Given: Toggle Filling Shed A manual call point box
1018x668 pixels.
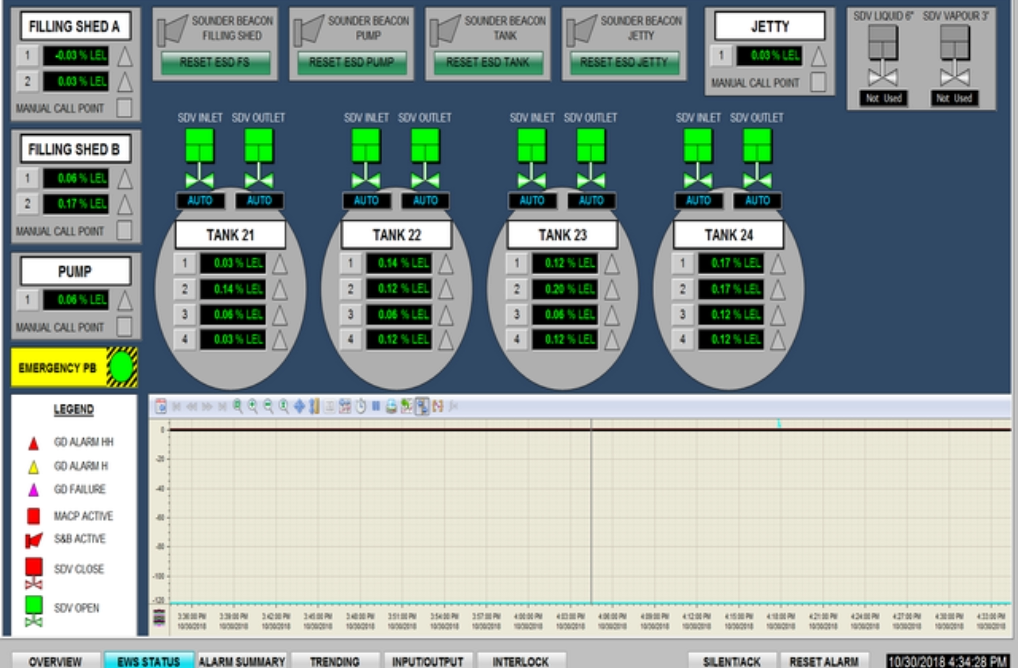Looking at the screenshot, I should [125, 108].
